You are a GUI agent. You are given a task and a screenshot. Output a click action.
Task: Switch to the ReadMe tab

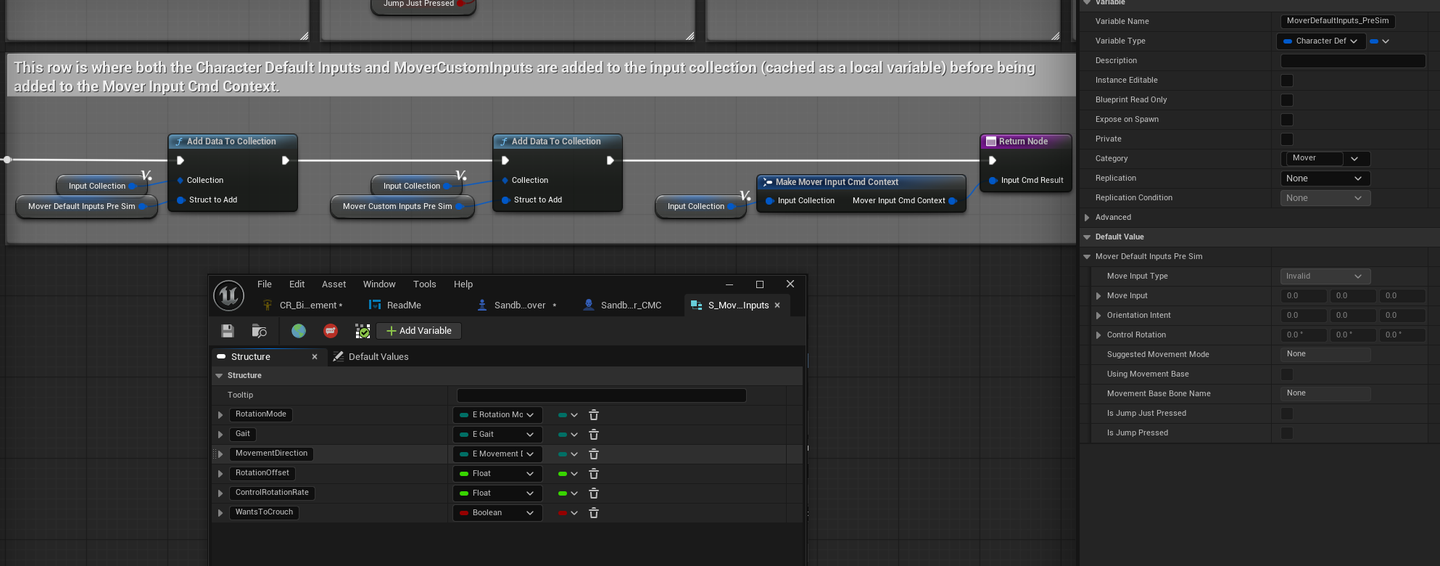click(x=395, y=305)
